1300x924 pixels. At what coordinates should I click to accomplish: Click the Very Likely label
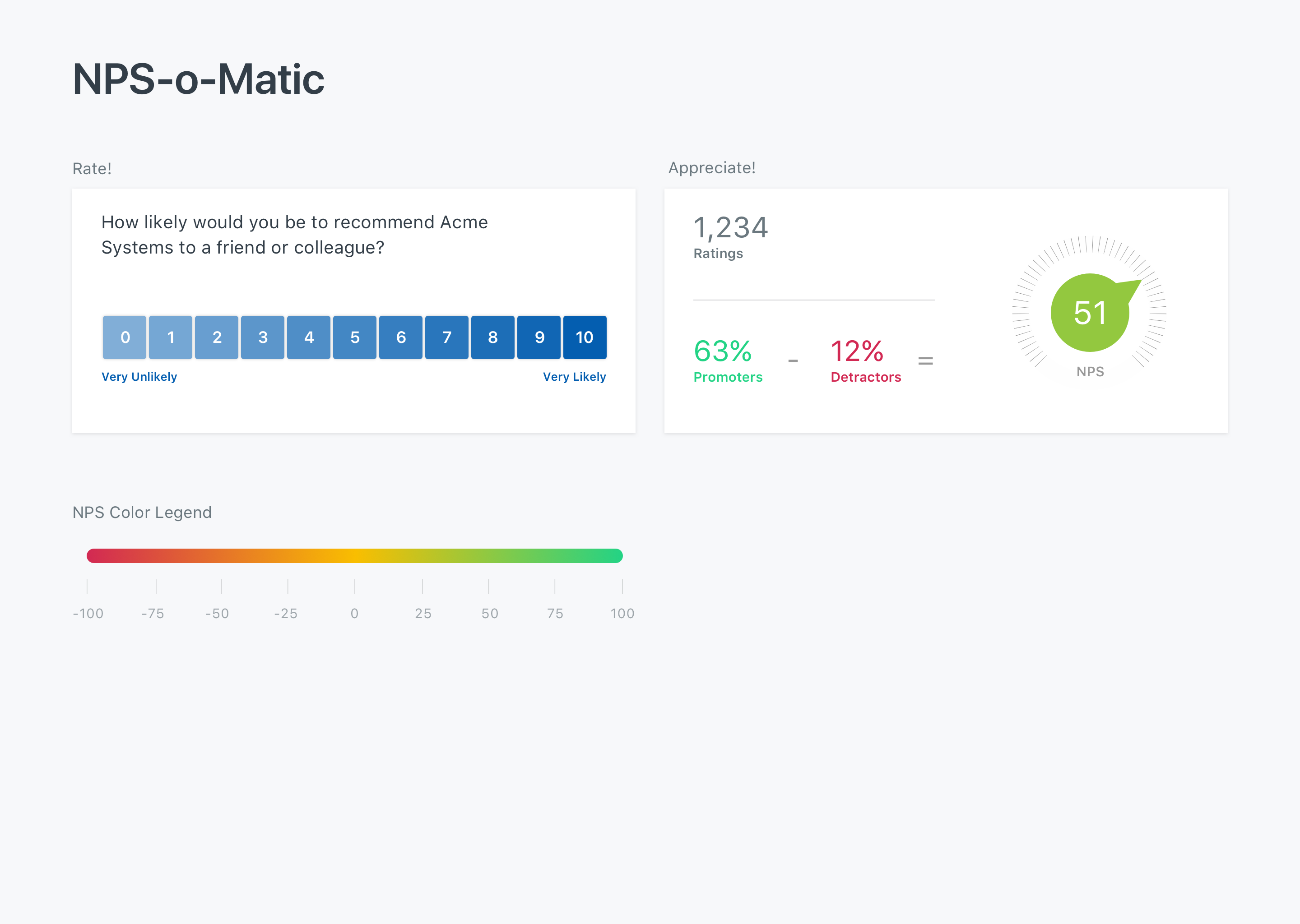click(x=574, y=377)
